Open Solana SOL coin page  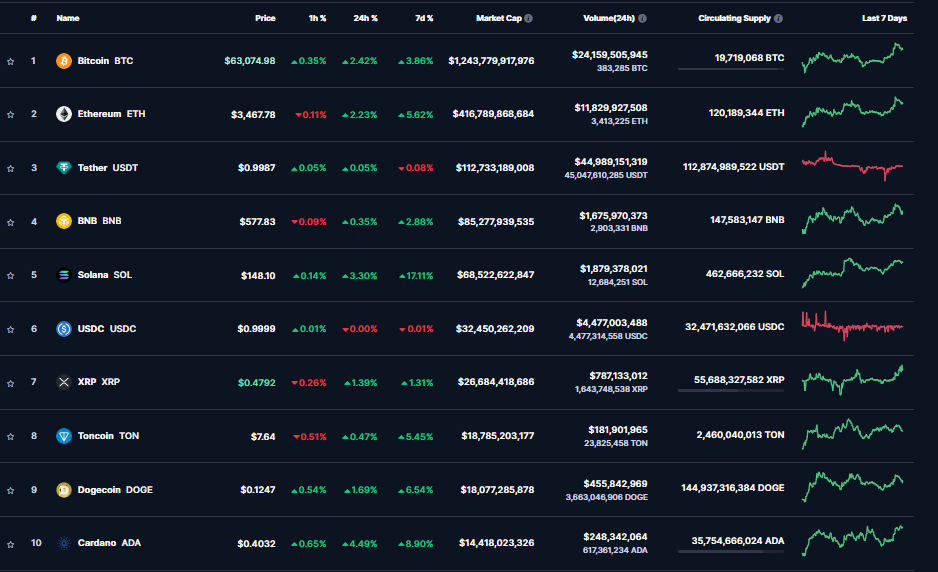coord(105,275)
